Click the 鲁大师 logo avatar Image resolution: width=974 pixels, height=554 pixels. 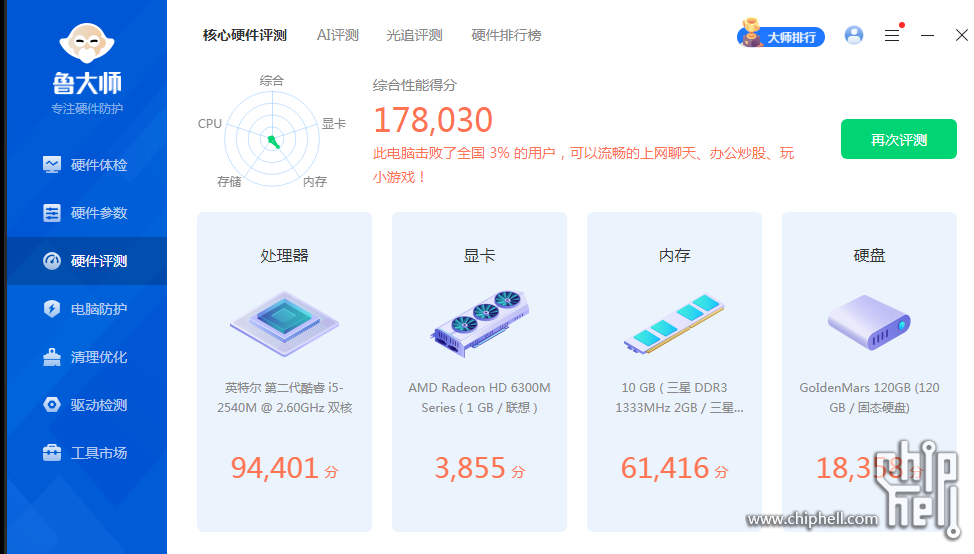(87, 41)
